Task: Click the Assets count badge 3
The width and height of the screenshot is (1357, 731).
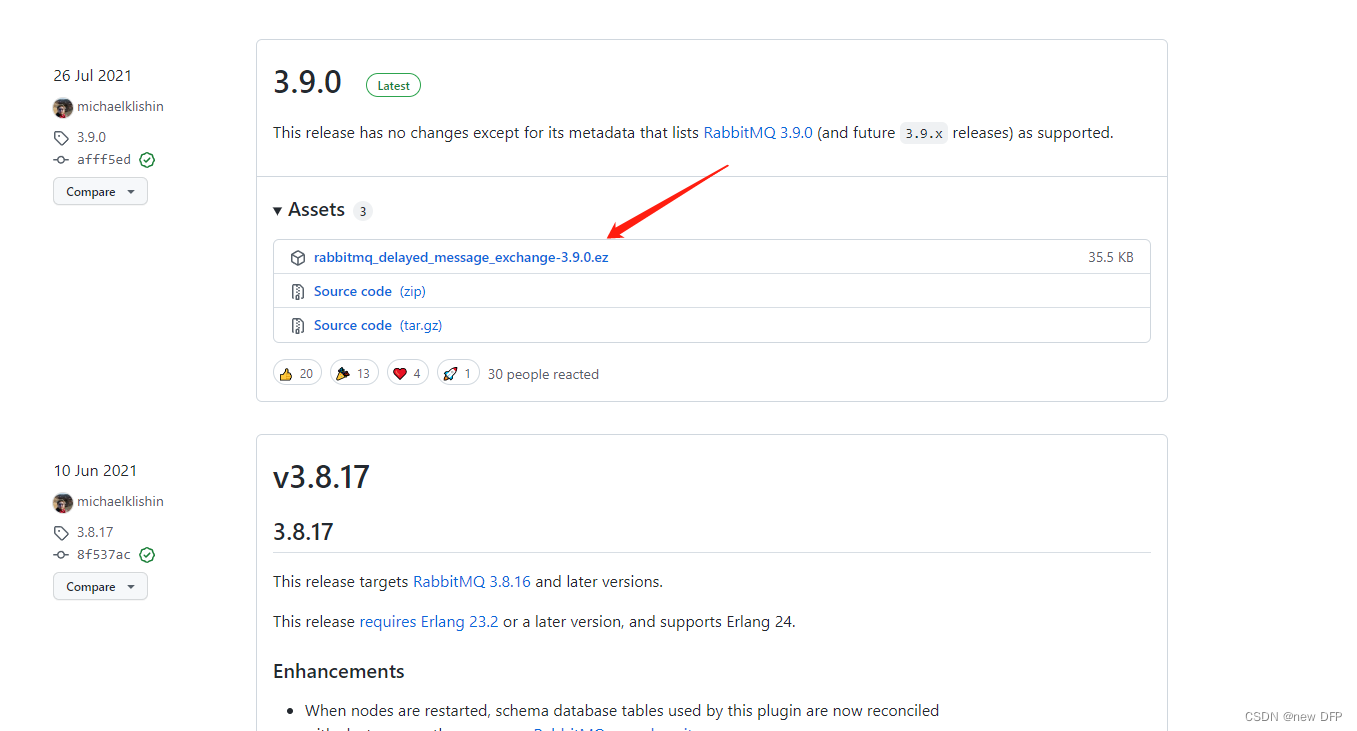Action: point(363,211)
